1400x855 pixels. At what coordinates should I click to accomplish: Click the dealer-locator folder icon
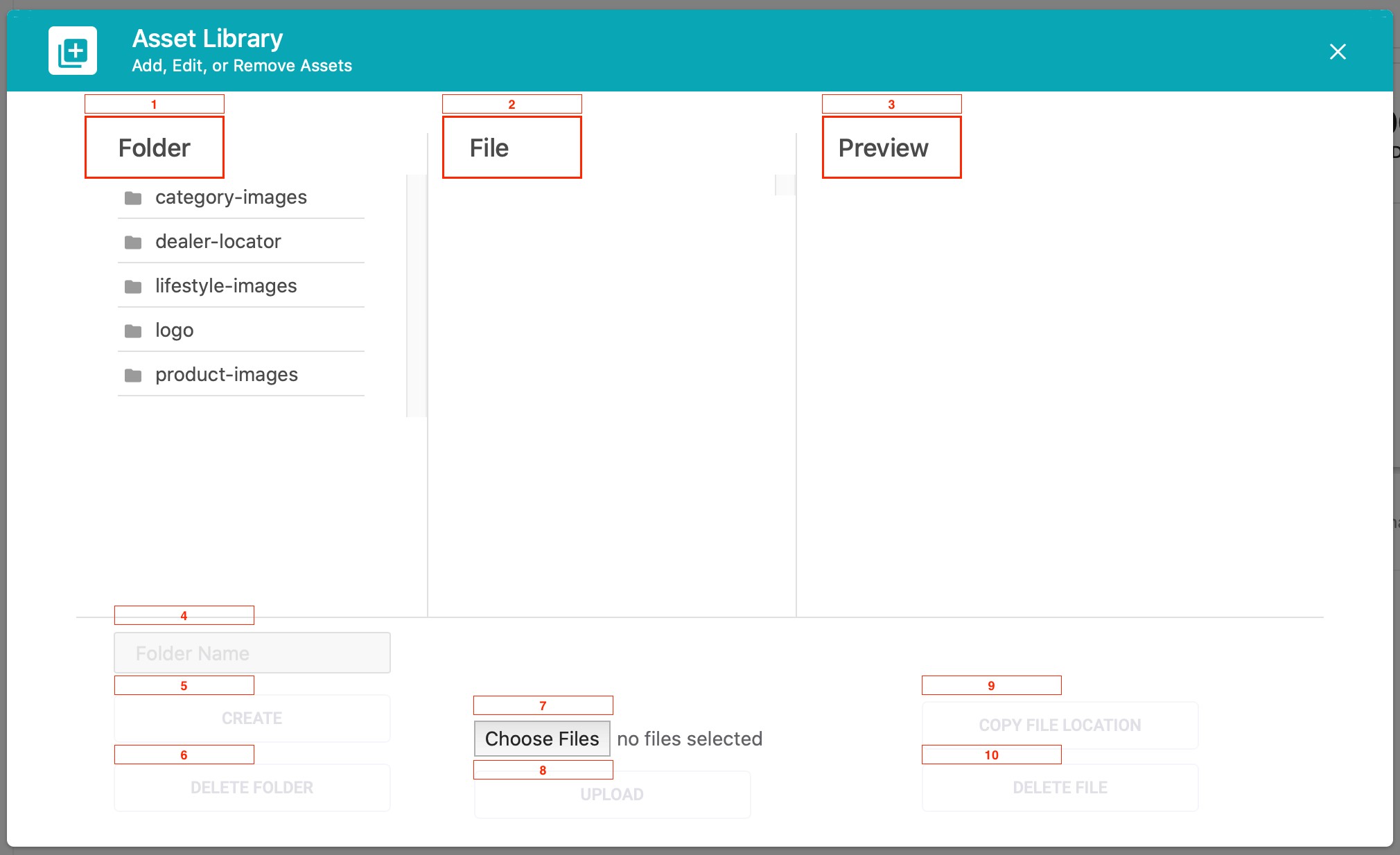point(133,243)
